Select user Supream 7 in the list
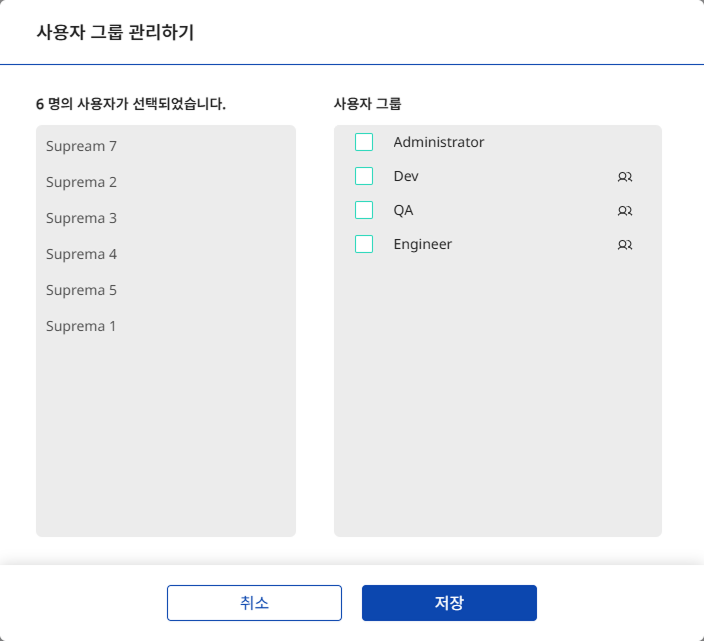This screenshot has height=641, width=704. tap(81, 146)
